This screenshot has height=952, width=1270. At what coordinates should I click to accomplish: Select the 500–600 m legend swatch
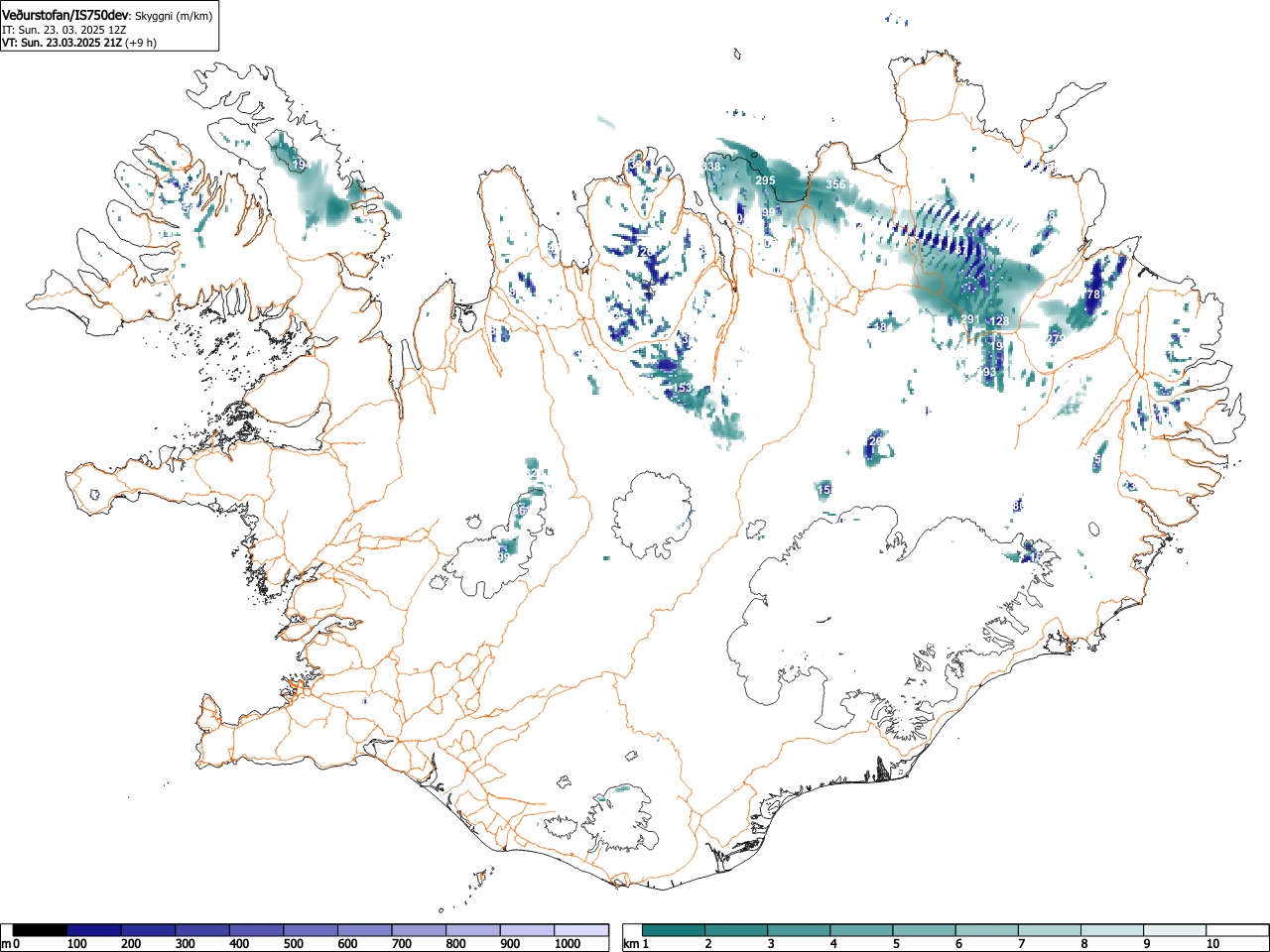tap(311, 930)
